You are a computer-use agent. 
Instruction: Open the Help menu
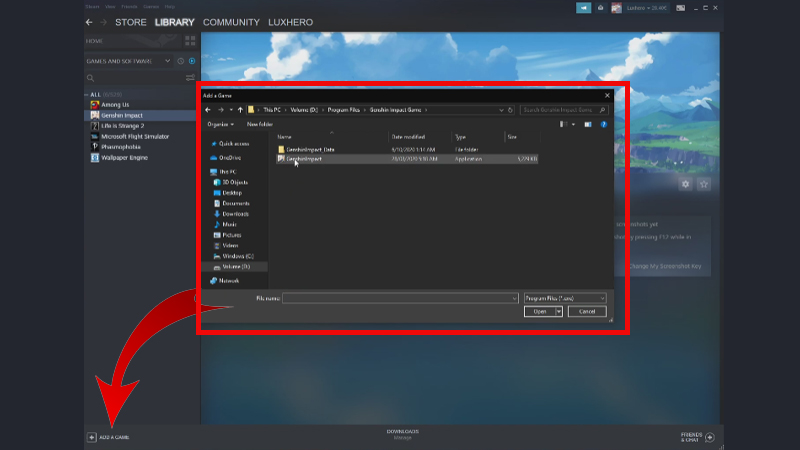coord(170,7)
